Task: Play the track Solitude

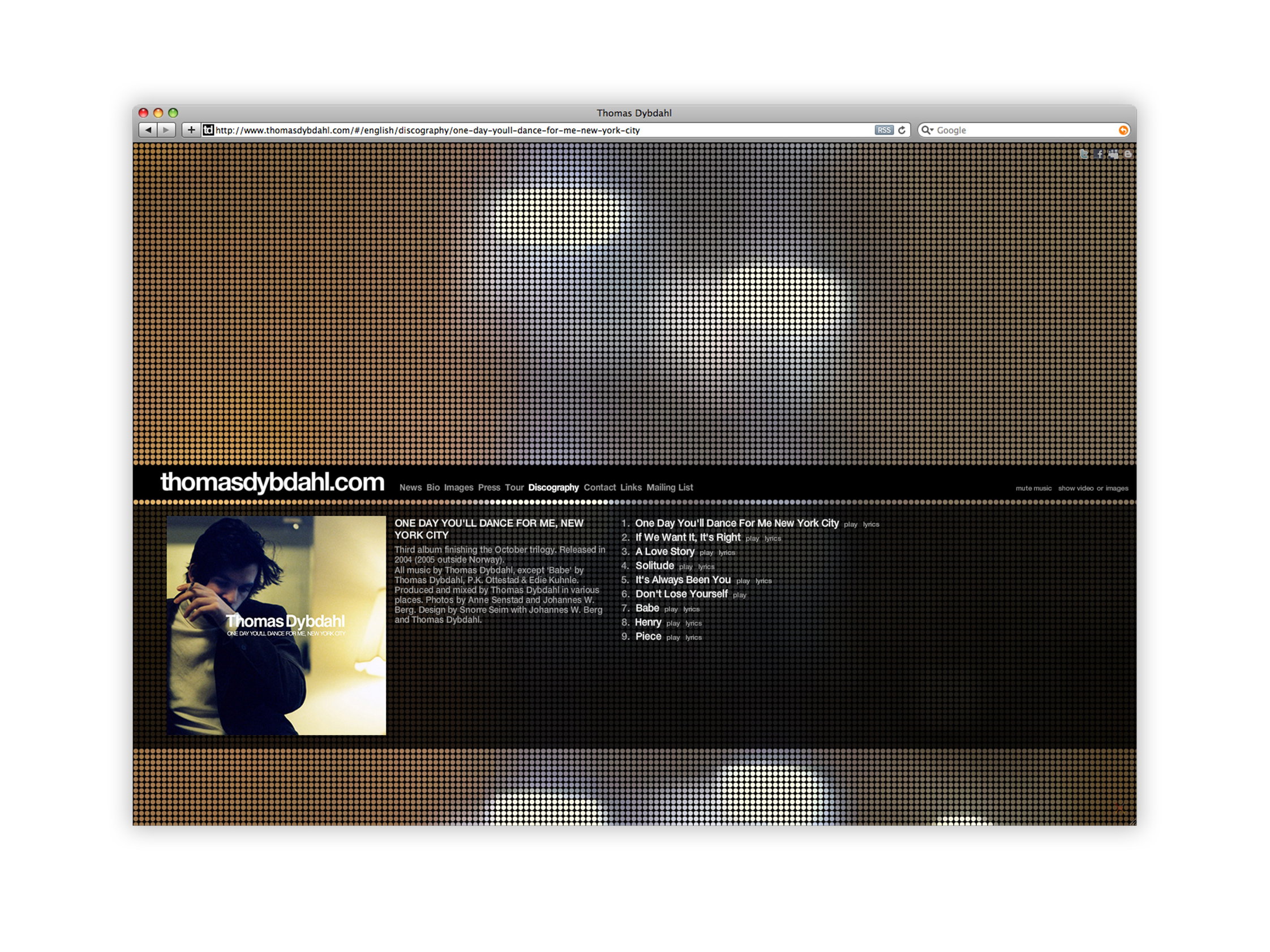Action: (x=685, y=567)
